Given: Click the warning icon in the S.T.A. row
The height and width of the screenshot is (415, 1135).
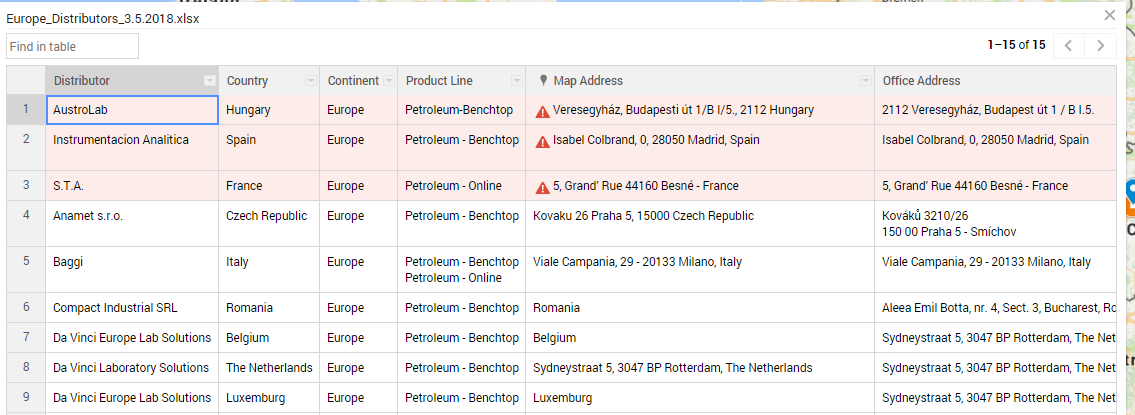Looking at the screenshot, I should (542, 188).
